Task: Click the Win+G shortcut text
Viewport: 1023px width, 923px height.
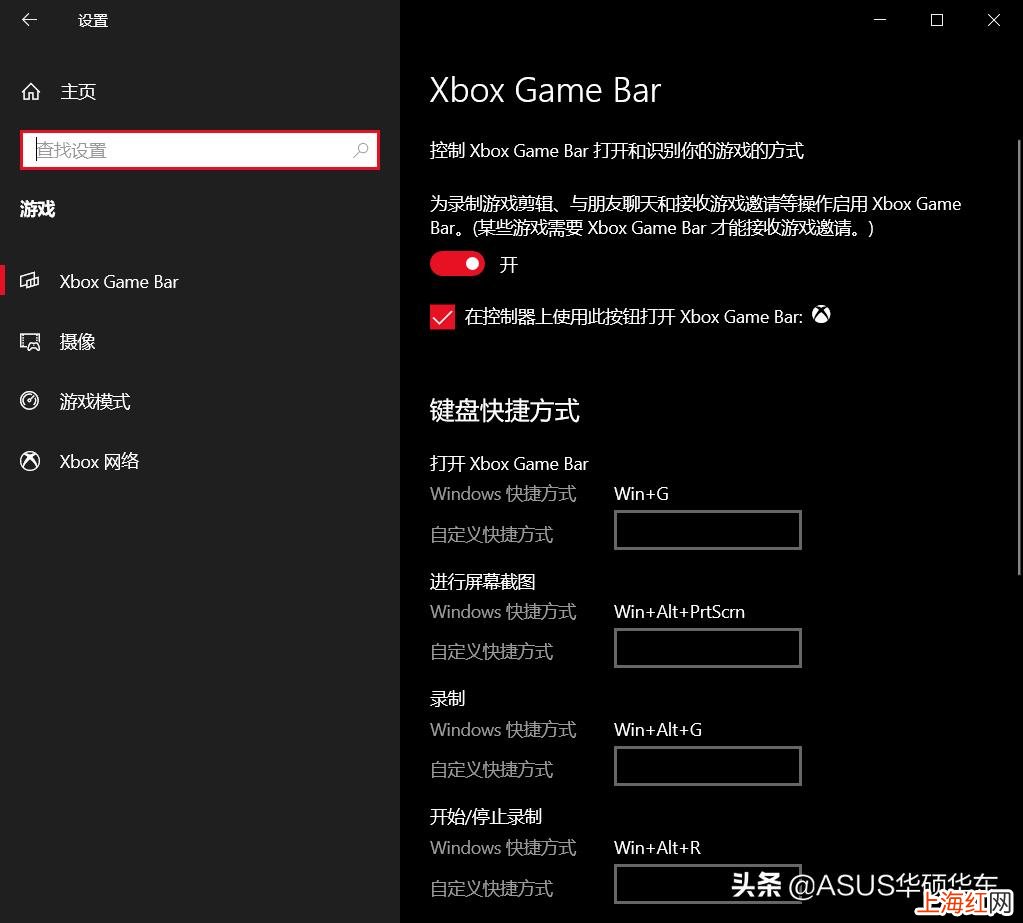Action: (x=641, y=494)
